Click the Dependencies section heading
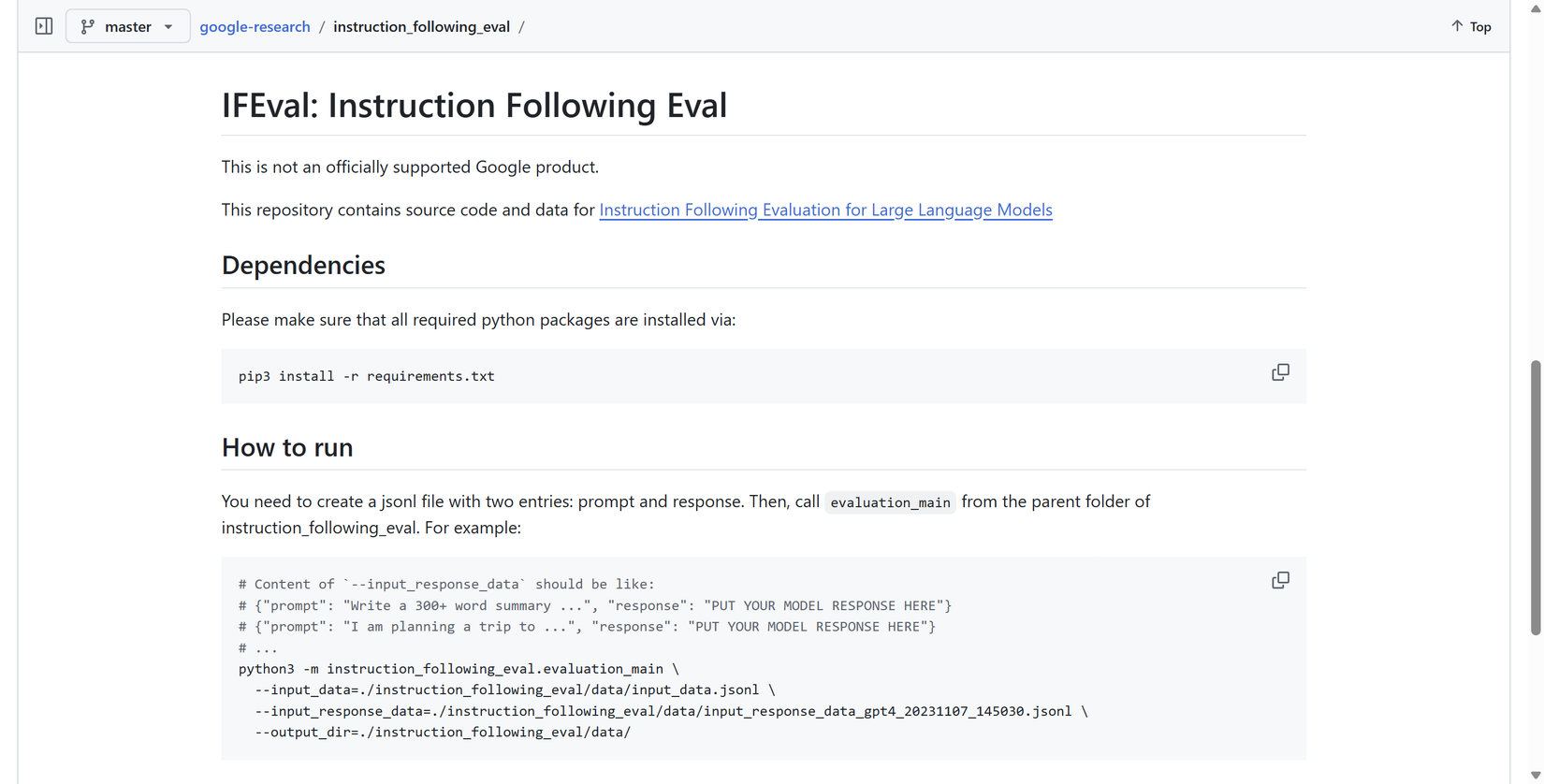Viewport: 1544px width, 784px height. click(303, 265)
